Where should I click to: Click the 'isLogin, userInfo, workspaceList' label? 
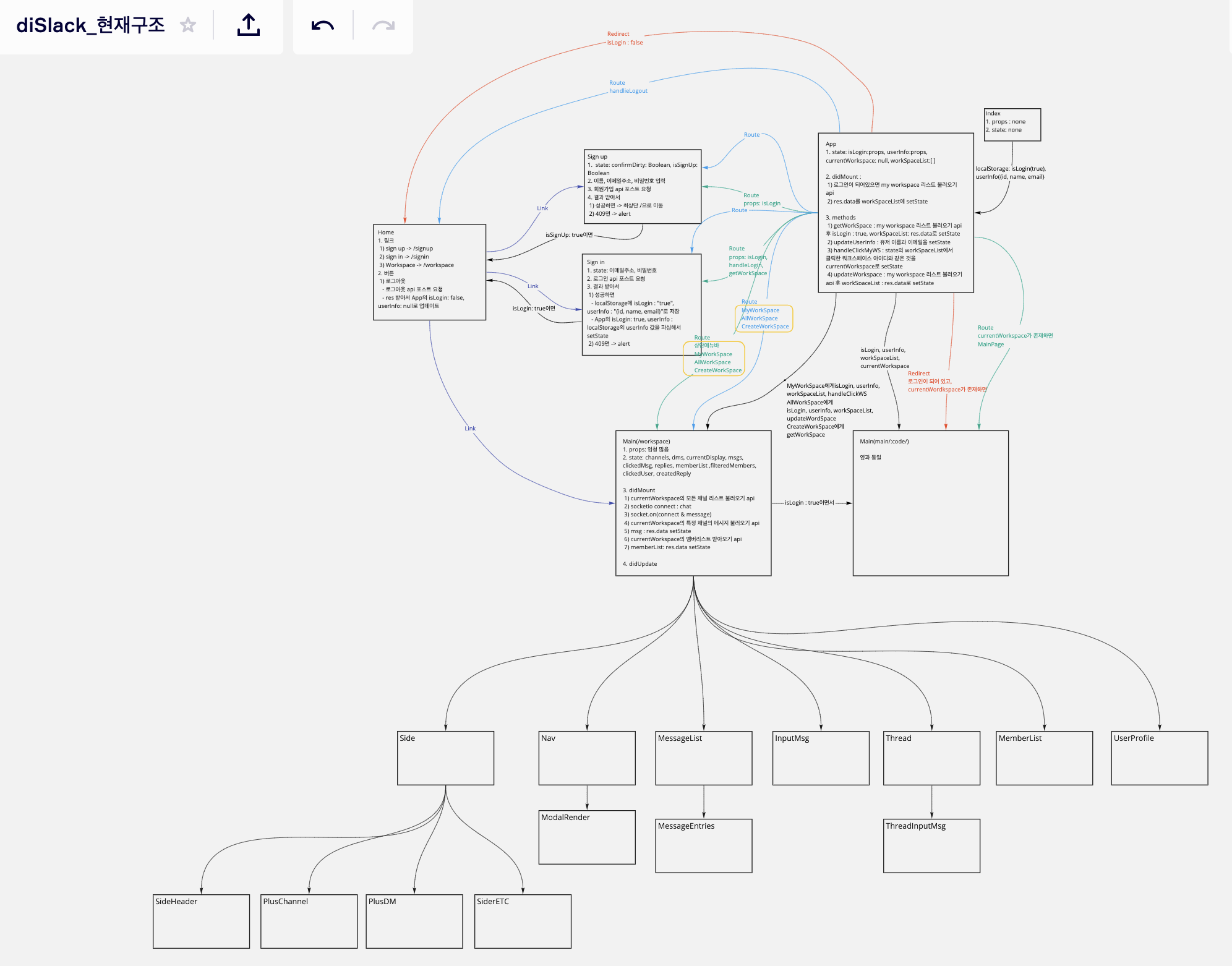tap(884, 358)
